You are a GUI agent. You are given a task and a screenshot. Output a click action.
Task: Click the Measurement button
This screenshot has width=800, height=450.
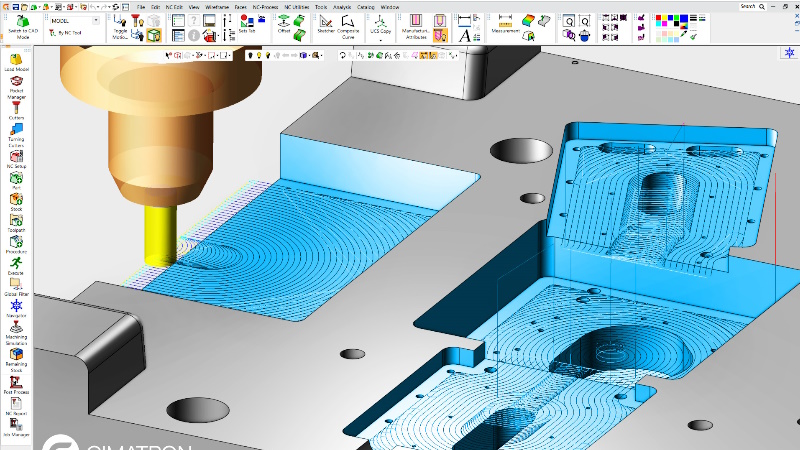pos(505,24)
